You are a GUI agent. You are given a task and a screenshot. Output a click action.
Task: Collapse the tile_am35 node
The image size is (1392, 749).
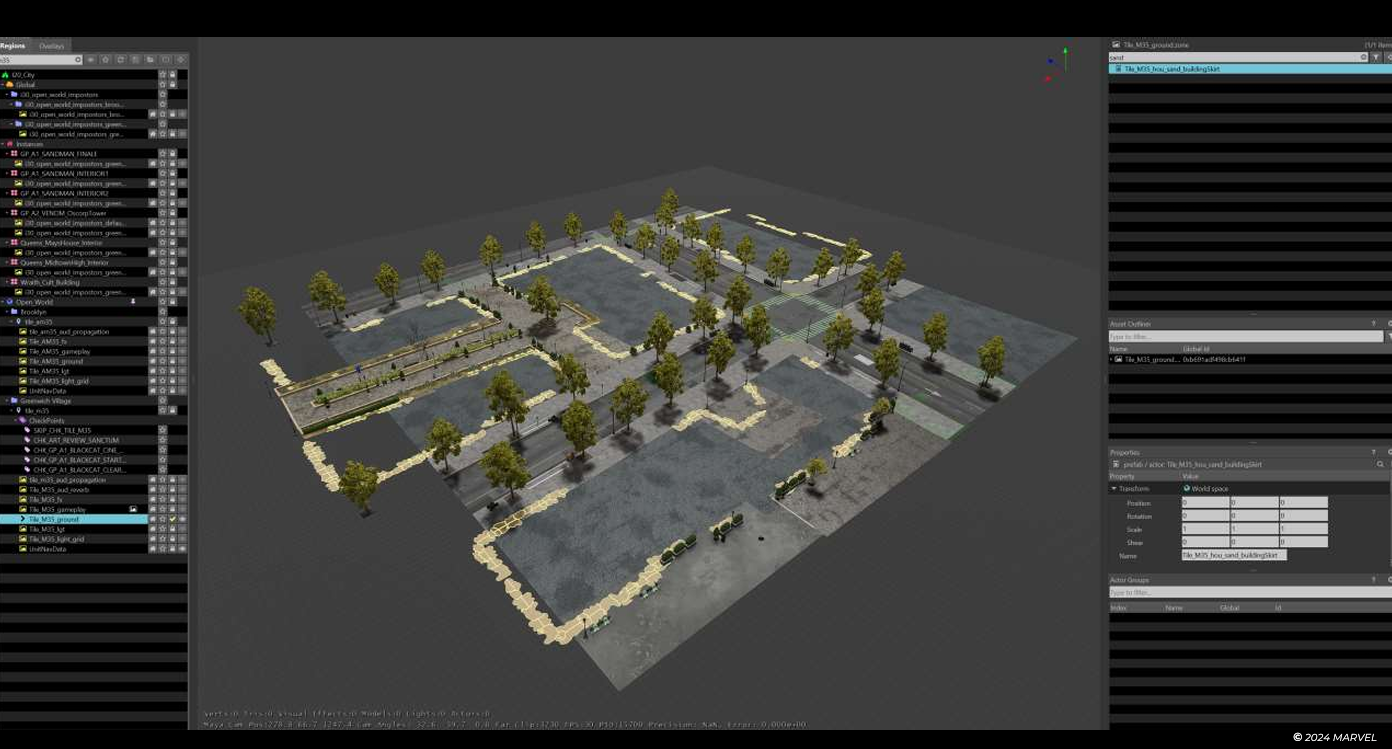point(12,322)
